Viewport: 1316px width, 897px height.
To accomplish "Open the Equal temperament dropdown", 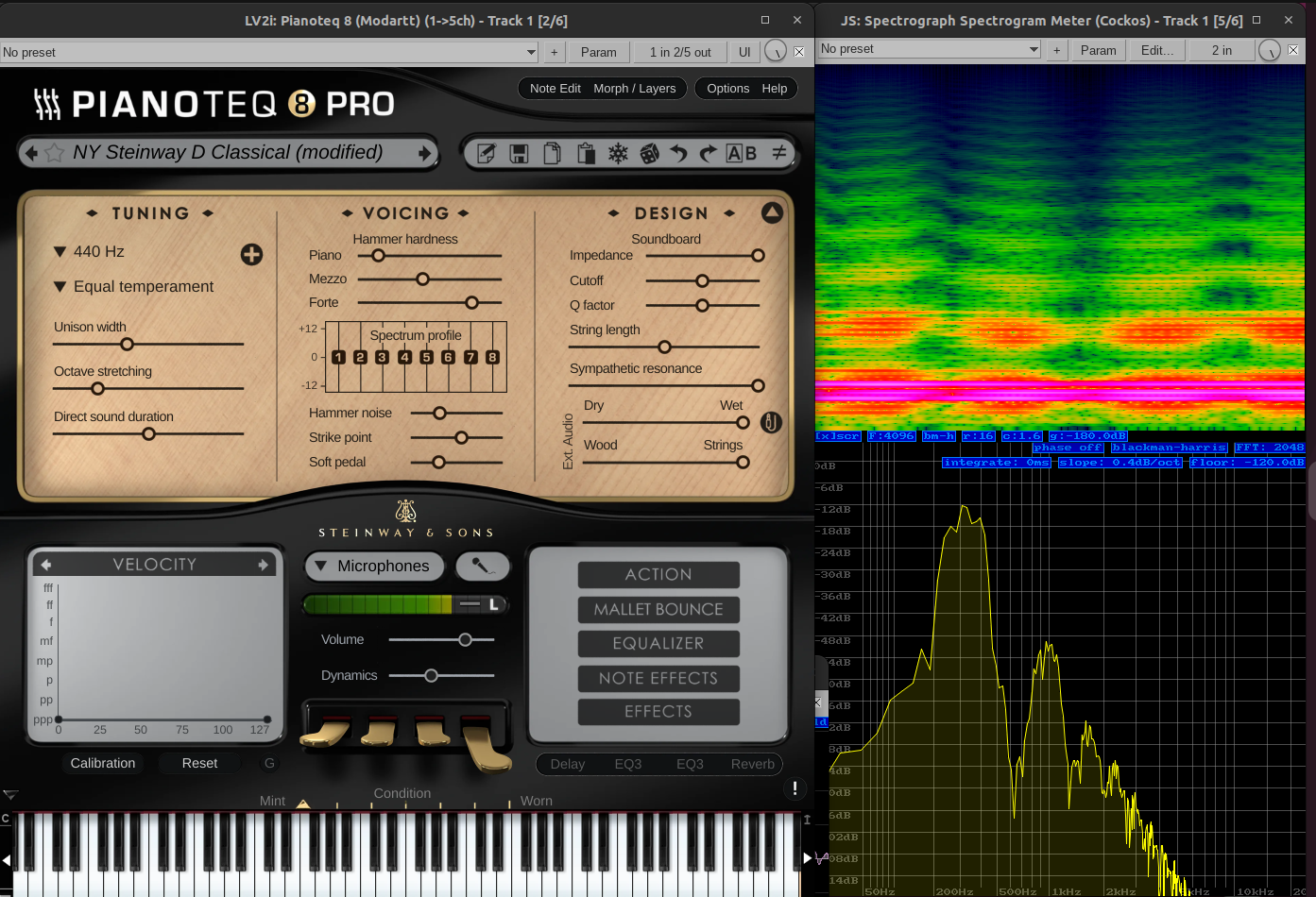I will tap(133, 286).
